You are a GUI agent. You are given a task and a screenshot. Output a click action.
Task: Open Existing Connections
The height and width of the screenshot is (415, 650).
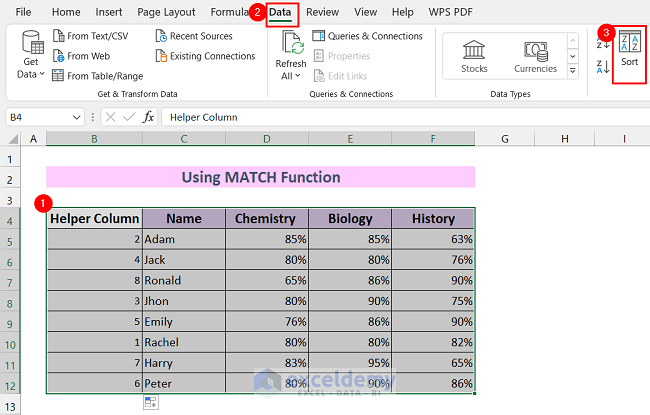click(162, 56)
